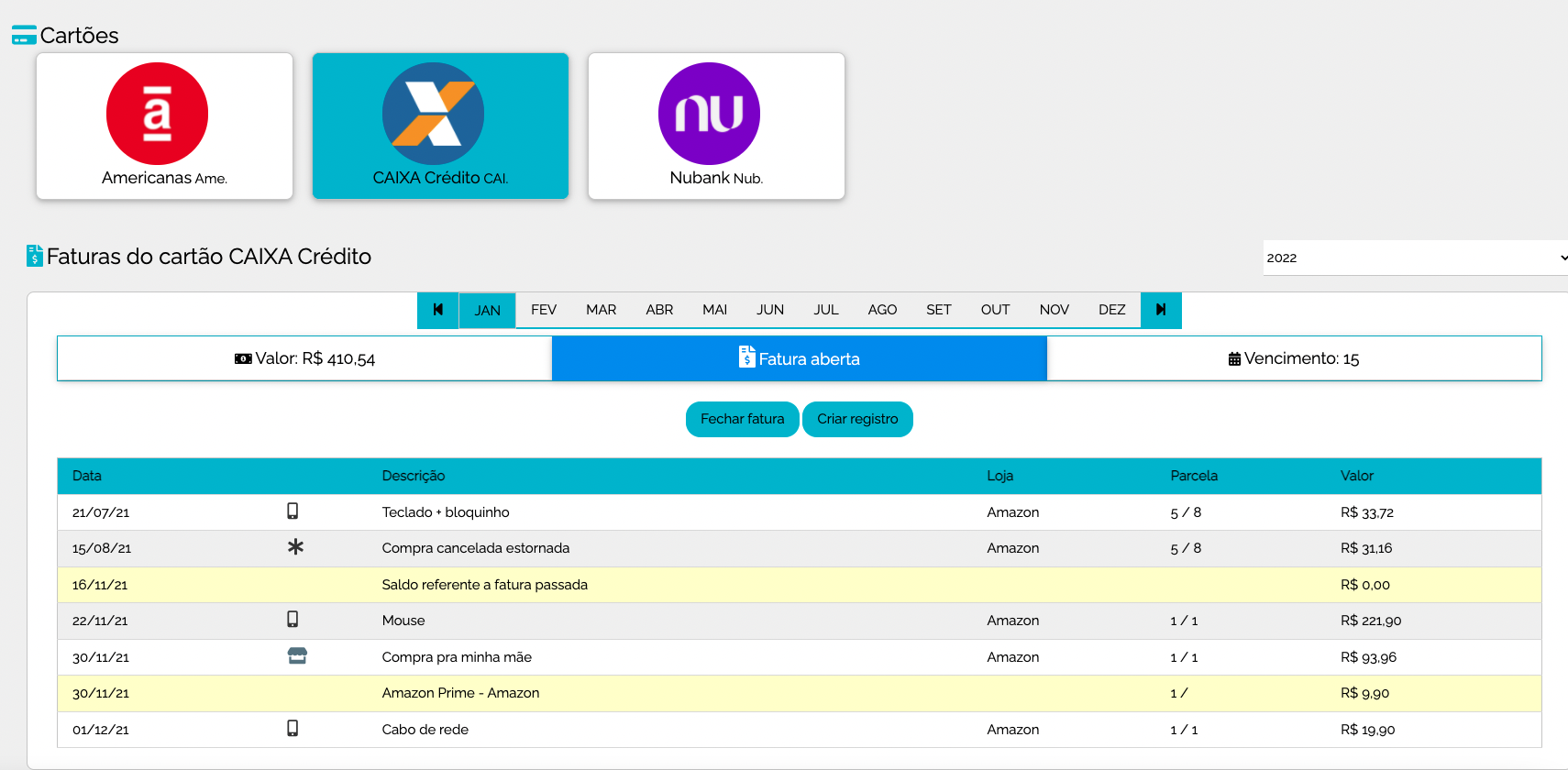The height and width of the screenshot is (770, 1568).
Task: Click the phone icon on Teclado row
Action: tap(293, 511)
